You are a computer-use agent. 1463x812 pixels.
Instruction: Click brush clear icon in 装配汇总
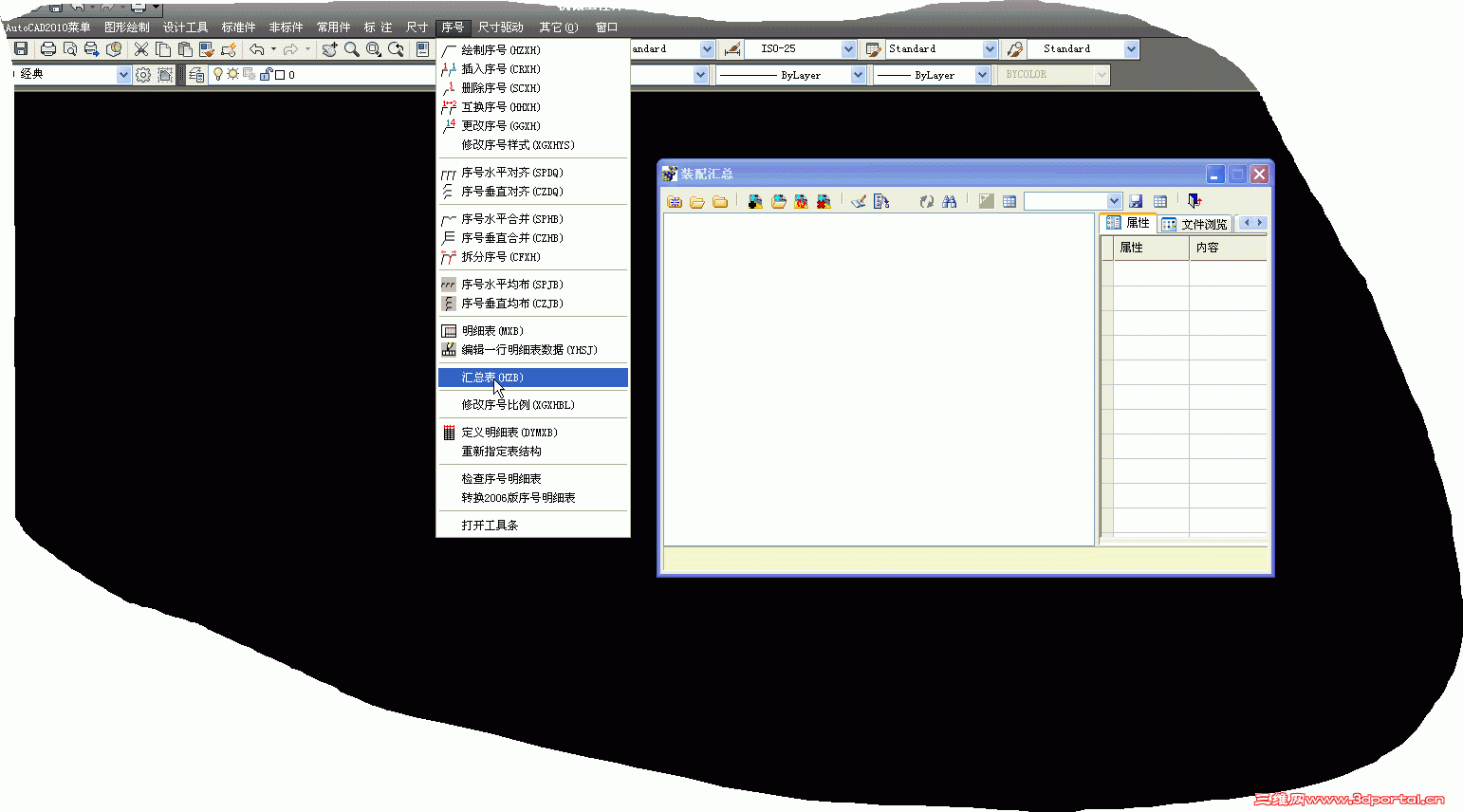(859, 201)
